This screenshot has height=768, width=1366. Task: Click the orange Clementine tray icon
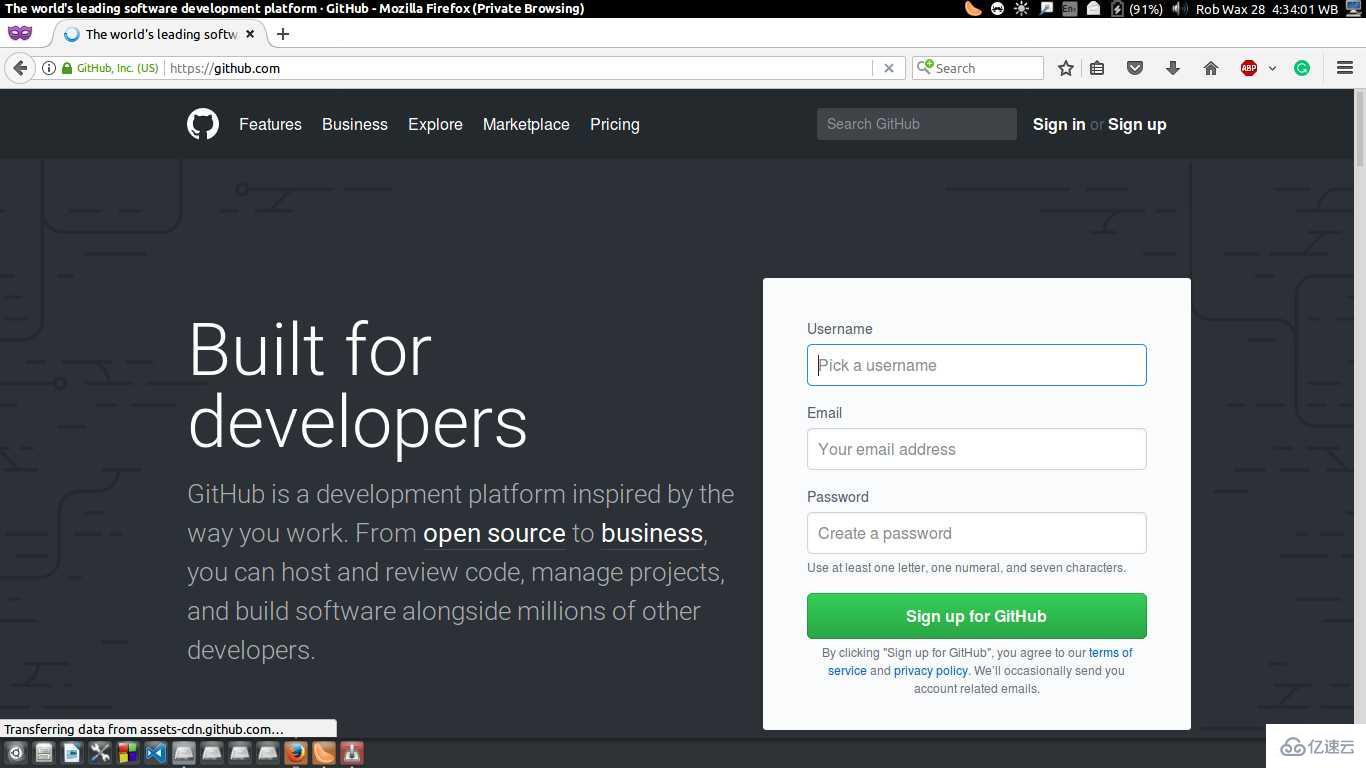click(x=973, y=9)
